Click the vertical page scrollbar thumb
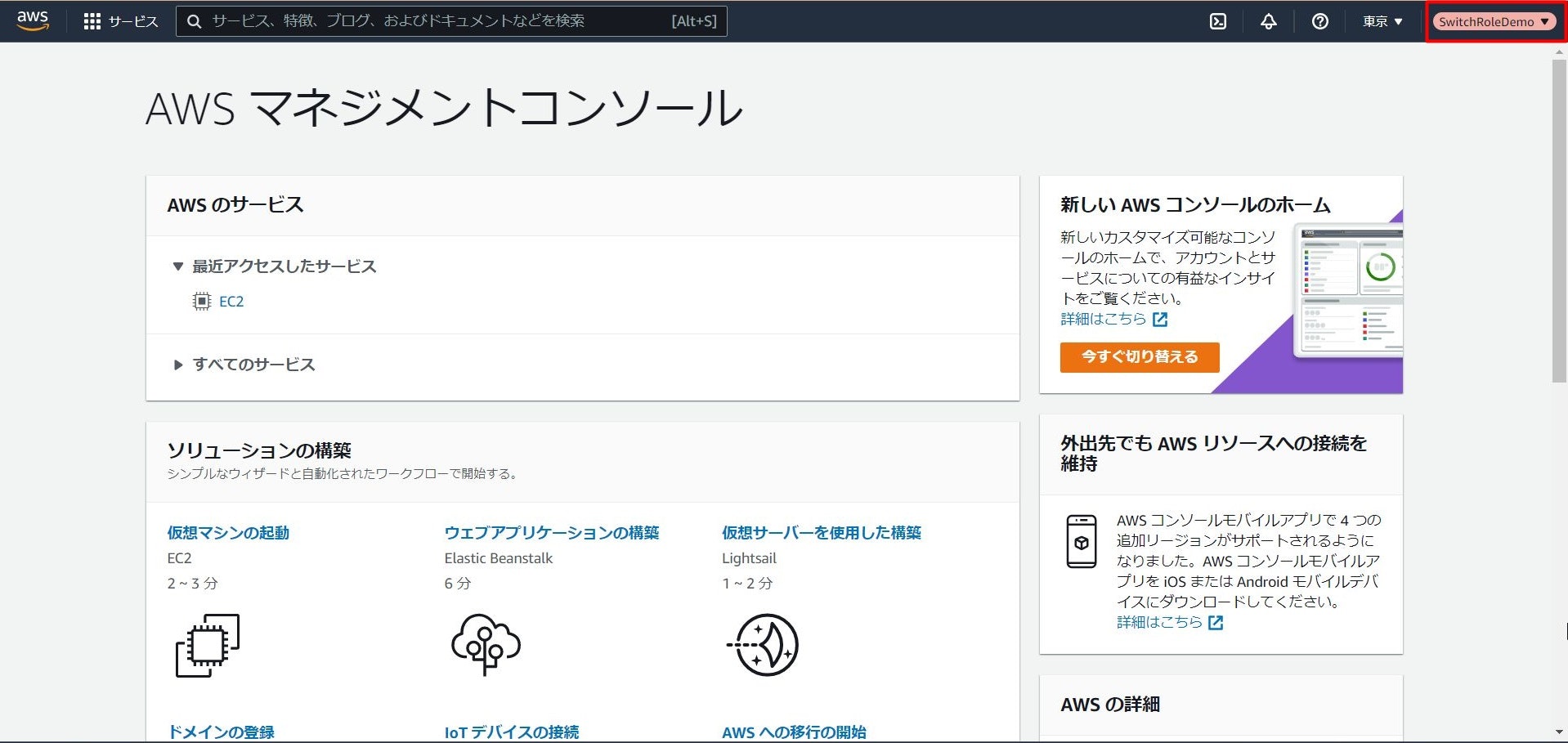Screen dimensions: 1568x743 tap(1560, 221)
